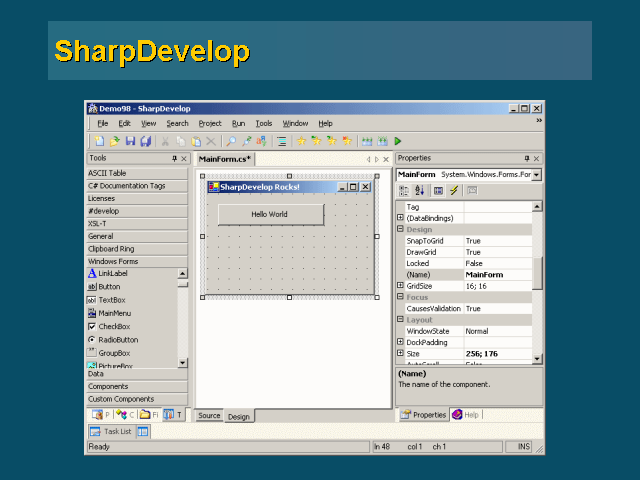Click the Copy toolbar icon
The width and height of the screenshot is (640, 480).
click(180, 141)
